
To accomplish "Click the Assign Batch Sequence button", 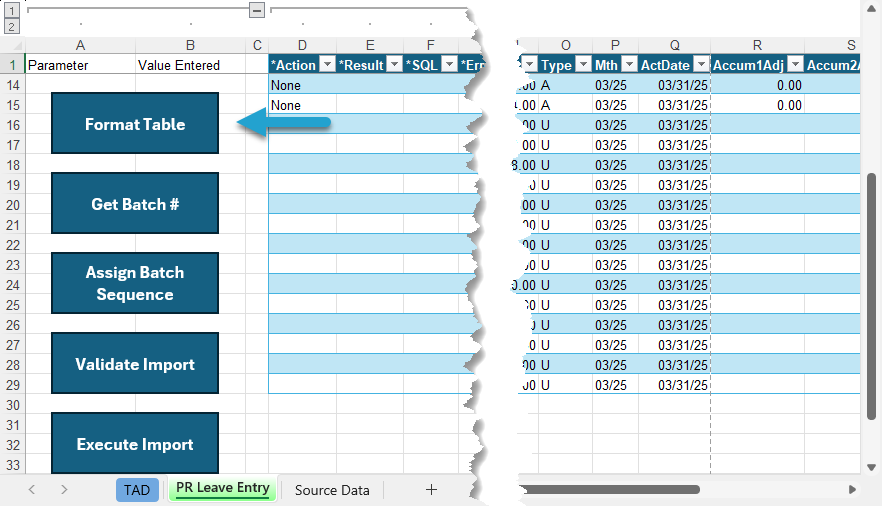I will point(135,283).
